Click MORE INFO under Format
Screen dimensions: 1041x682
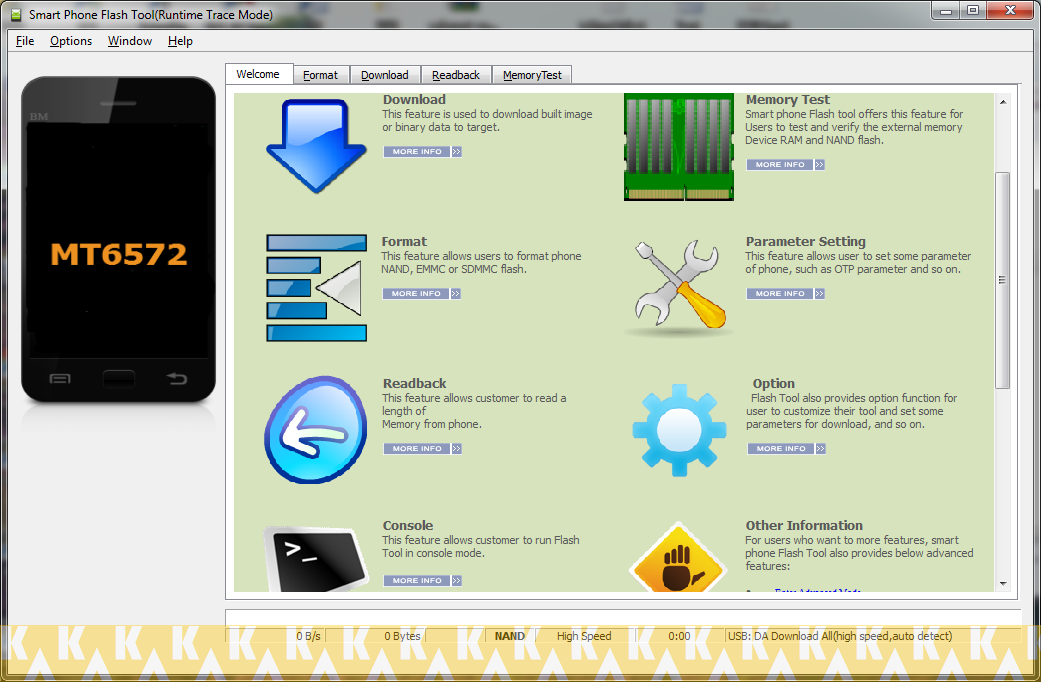pyautogui.click(x=422, y=294)
